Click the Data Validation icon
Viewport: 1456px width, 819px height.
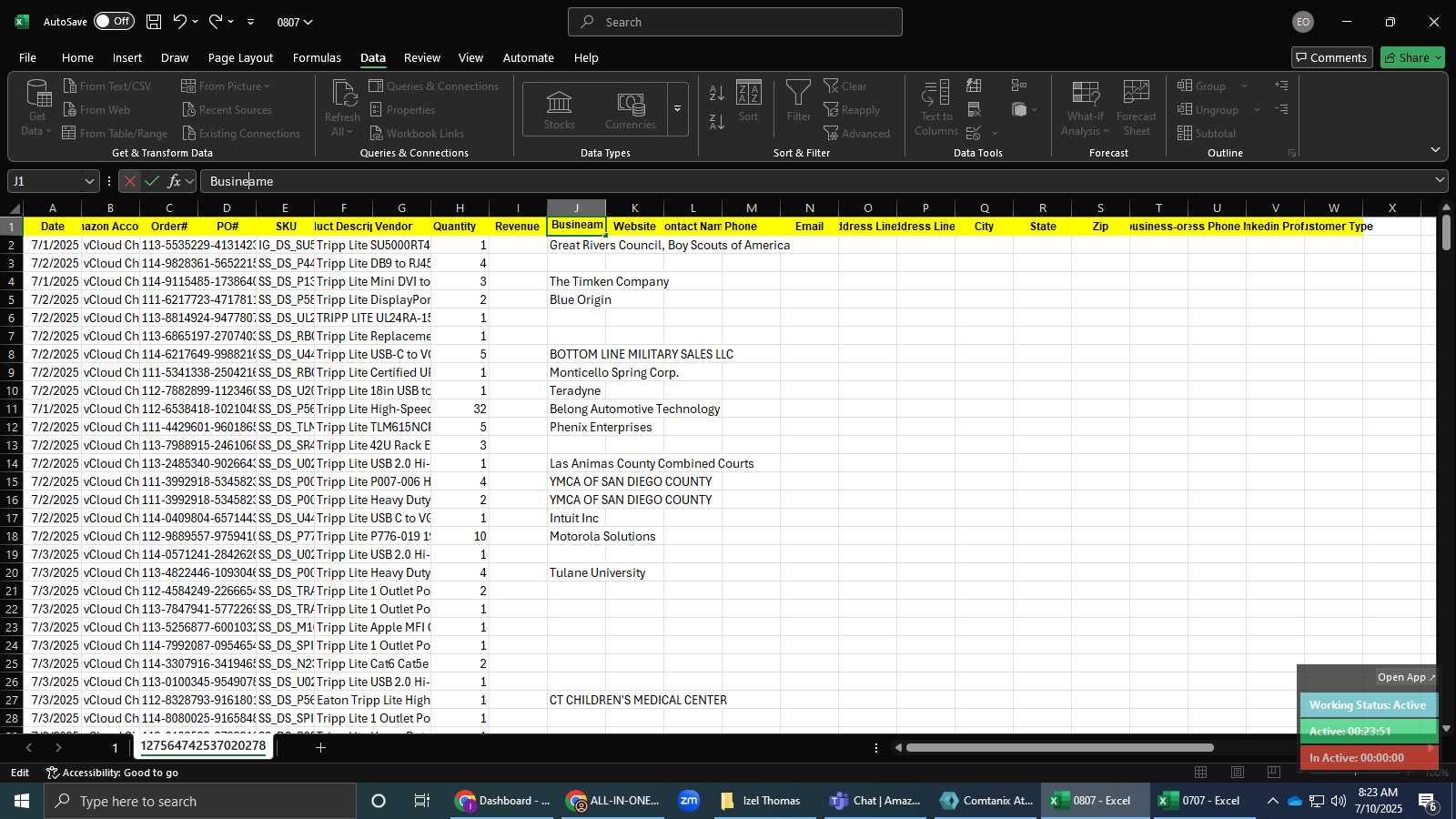pos(974,133)
